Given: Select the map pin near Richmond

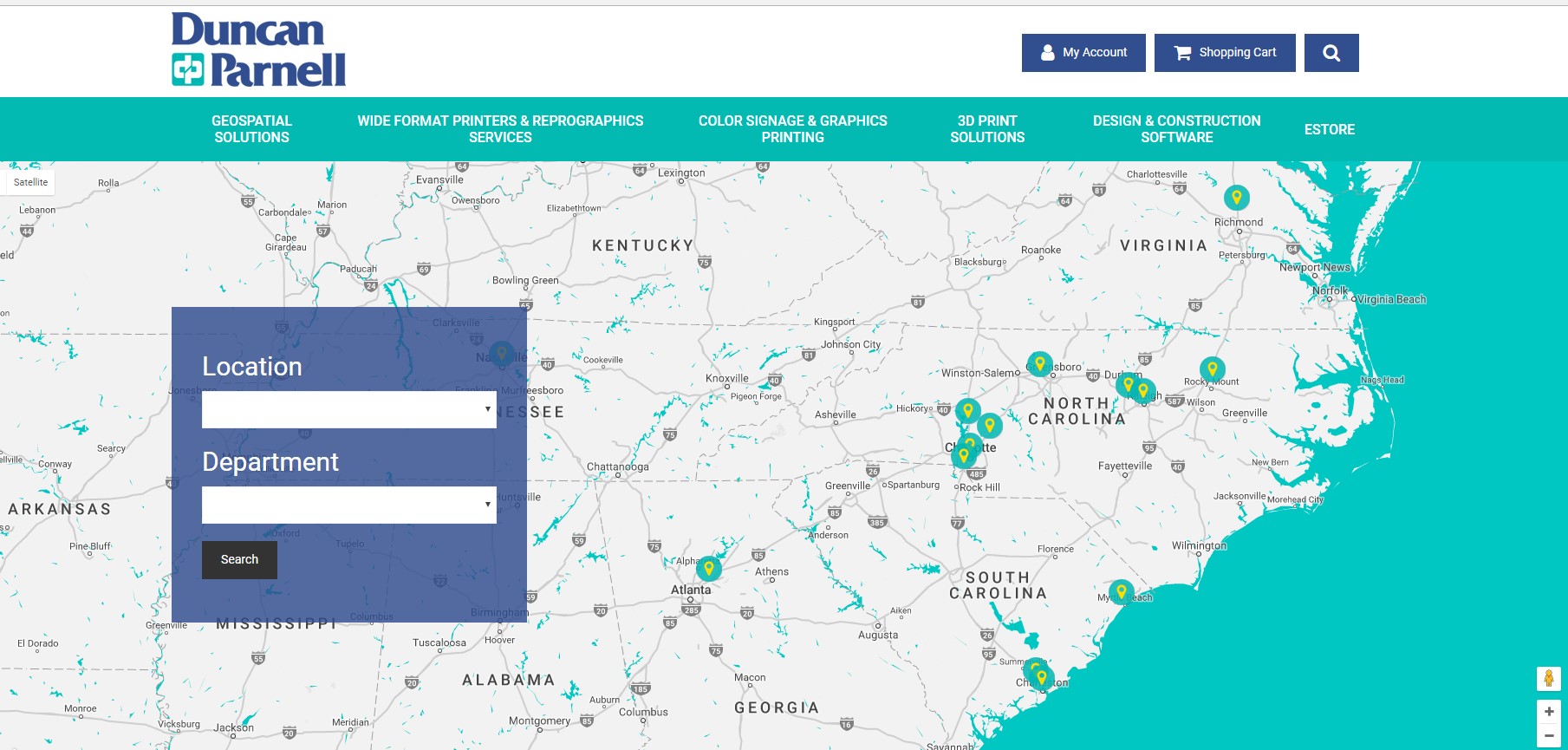Looking at the screenshot, I should pyautogui.click(x=1237, y=198).
